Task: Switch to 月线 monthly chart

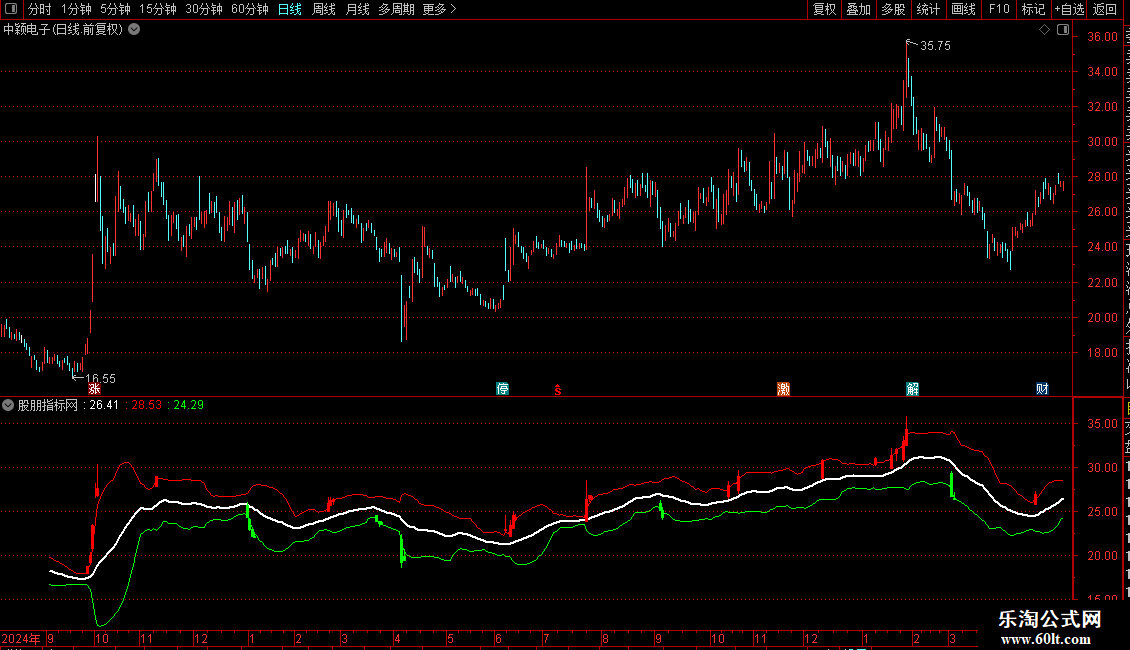Action: (357, 9)
